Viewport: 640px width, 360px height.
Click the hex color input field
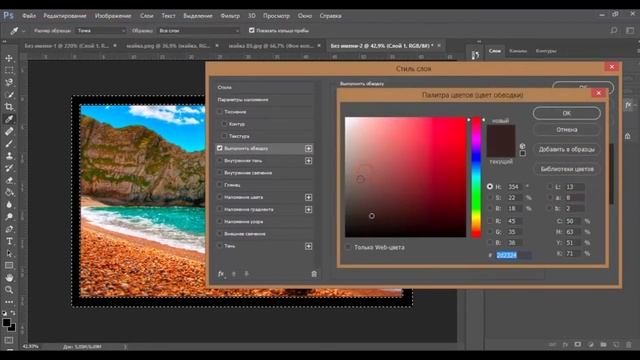click(513, 255)
